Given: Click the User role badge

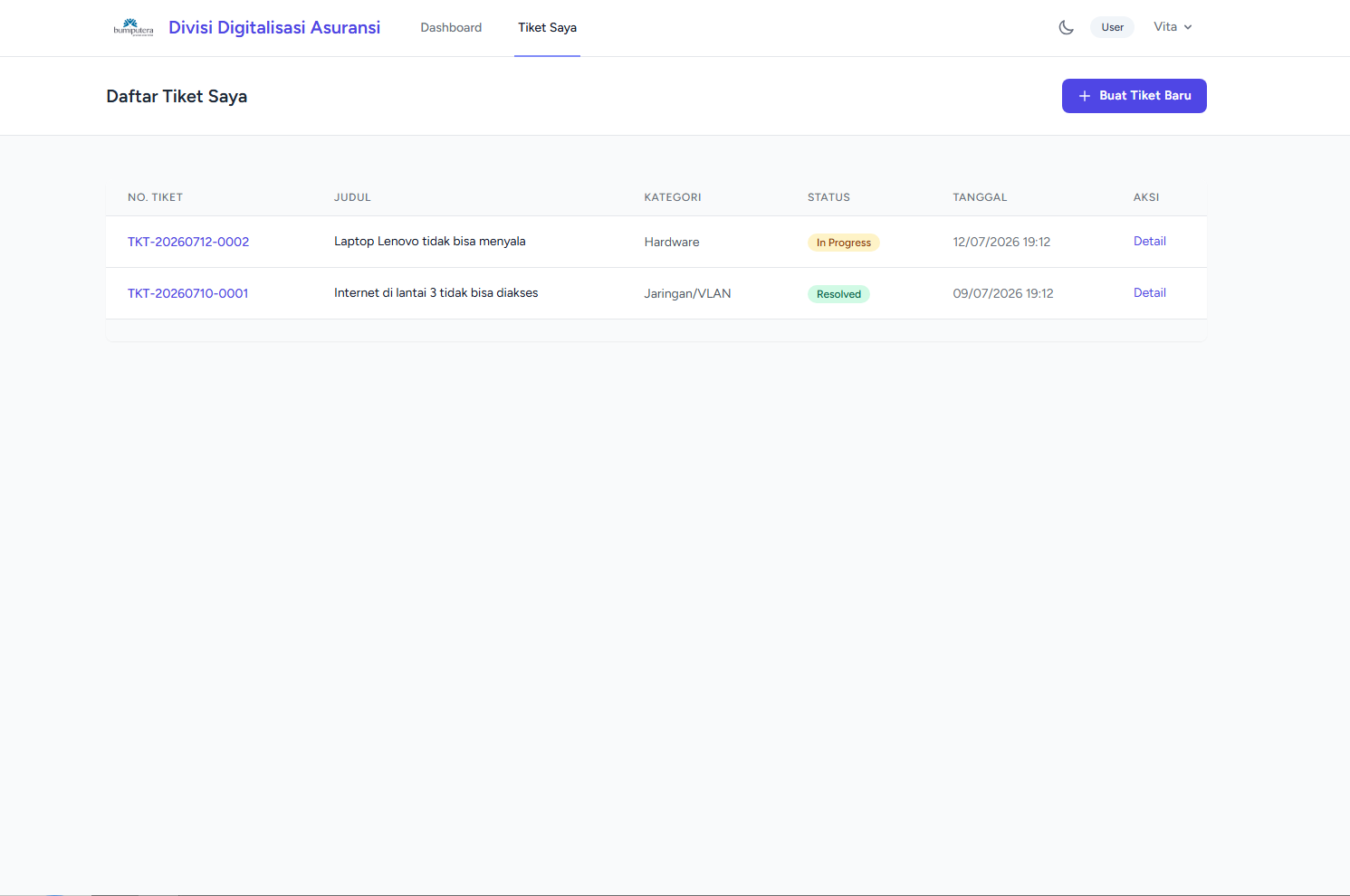Looking at the screenshot, I should (1112, 27).
